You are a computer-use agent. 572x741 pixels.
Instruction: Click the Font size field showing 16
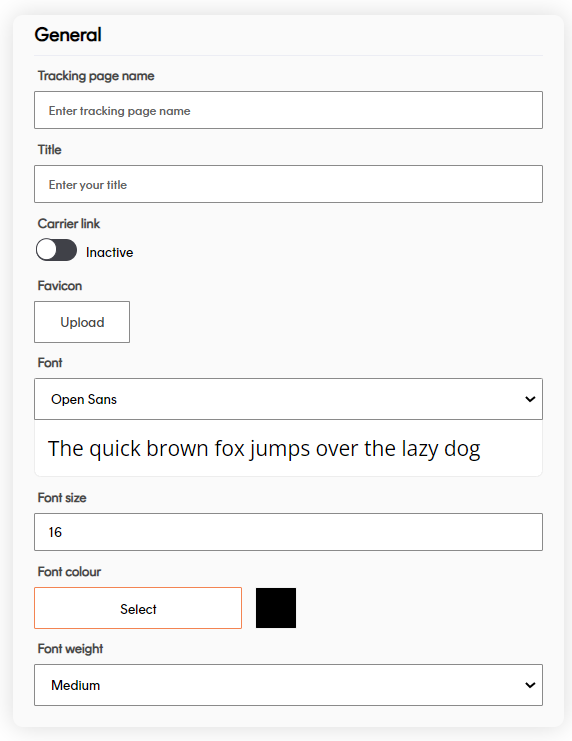click(x=288, y=532)
